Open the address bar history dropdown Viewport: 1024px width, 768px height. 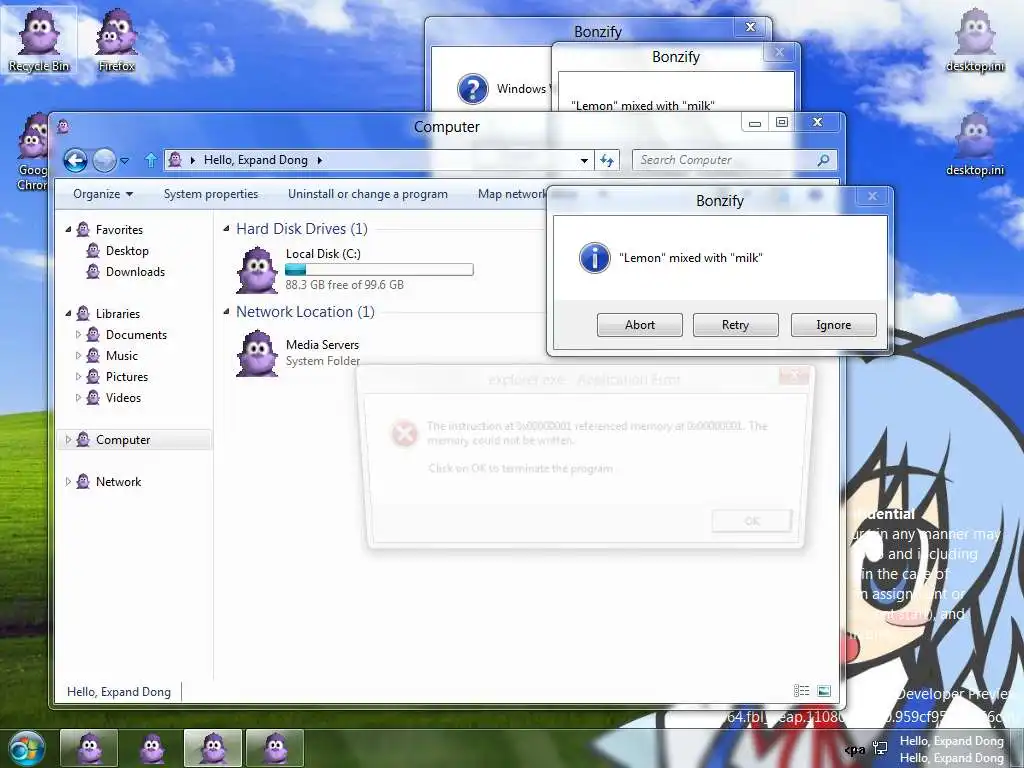click(x=584, y=160)
